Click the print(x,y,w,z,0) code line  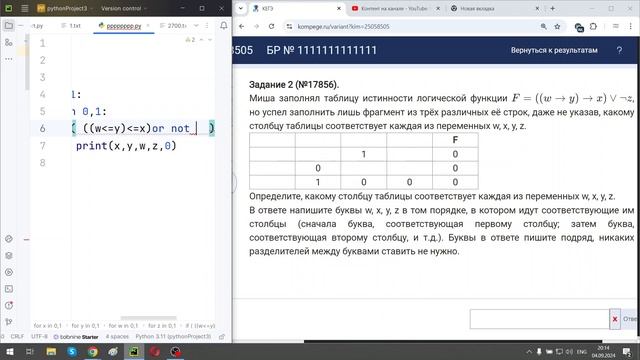pos(126,146)
